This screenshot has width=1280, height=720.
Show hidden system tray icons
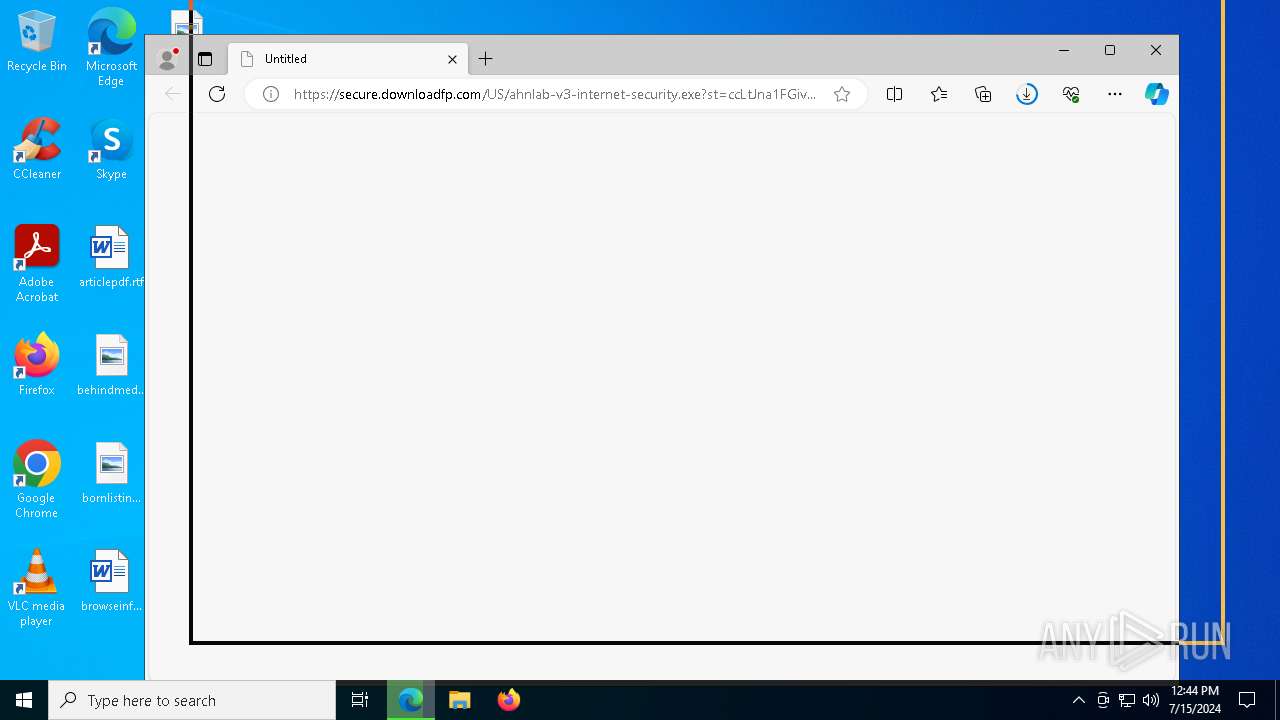point(1079,700)
